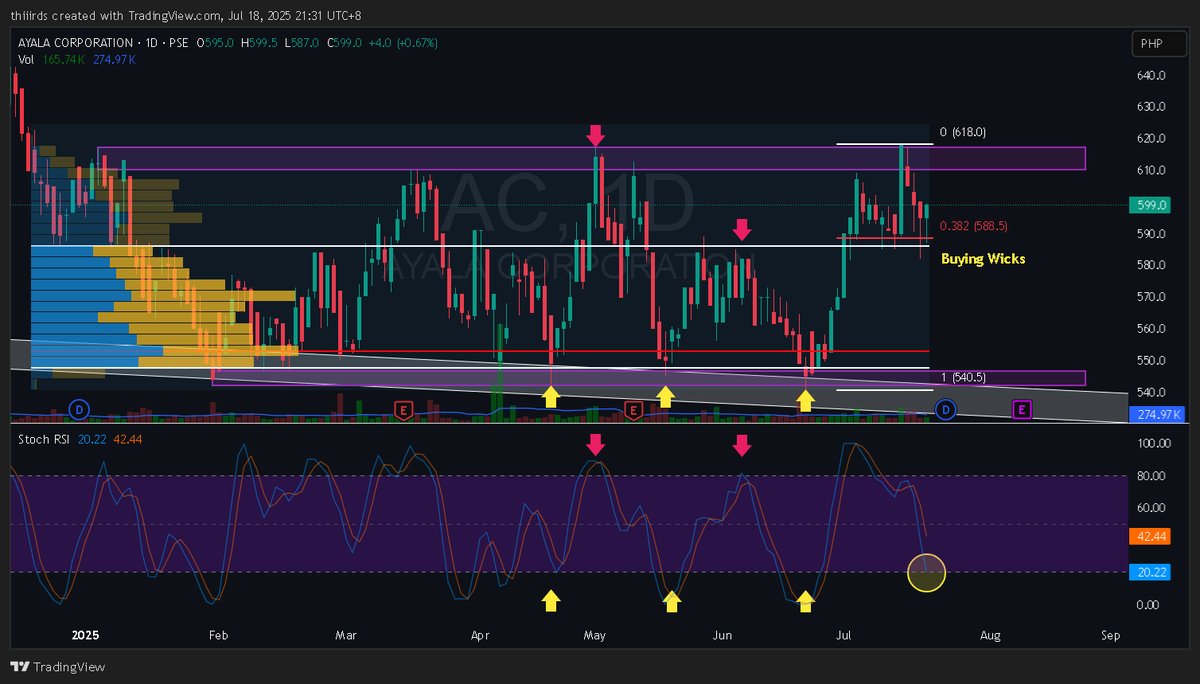
Task: Click the "0.382 (588.5)" Fibonacci level label
Action: click(973, 227)
